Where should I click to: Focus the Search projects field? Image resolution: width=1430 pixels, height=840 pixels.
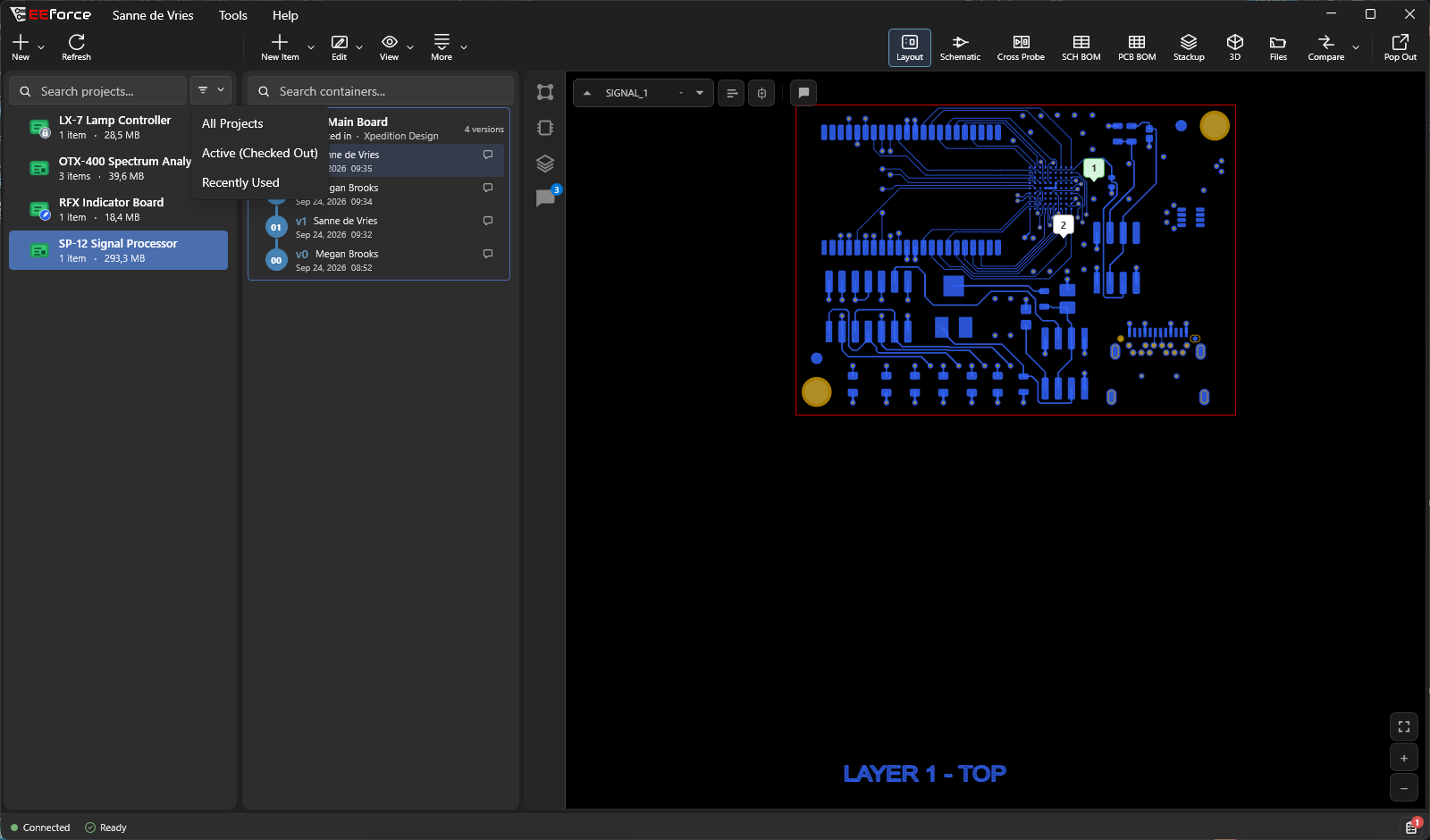click(98, 91)
